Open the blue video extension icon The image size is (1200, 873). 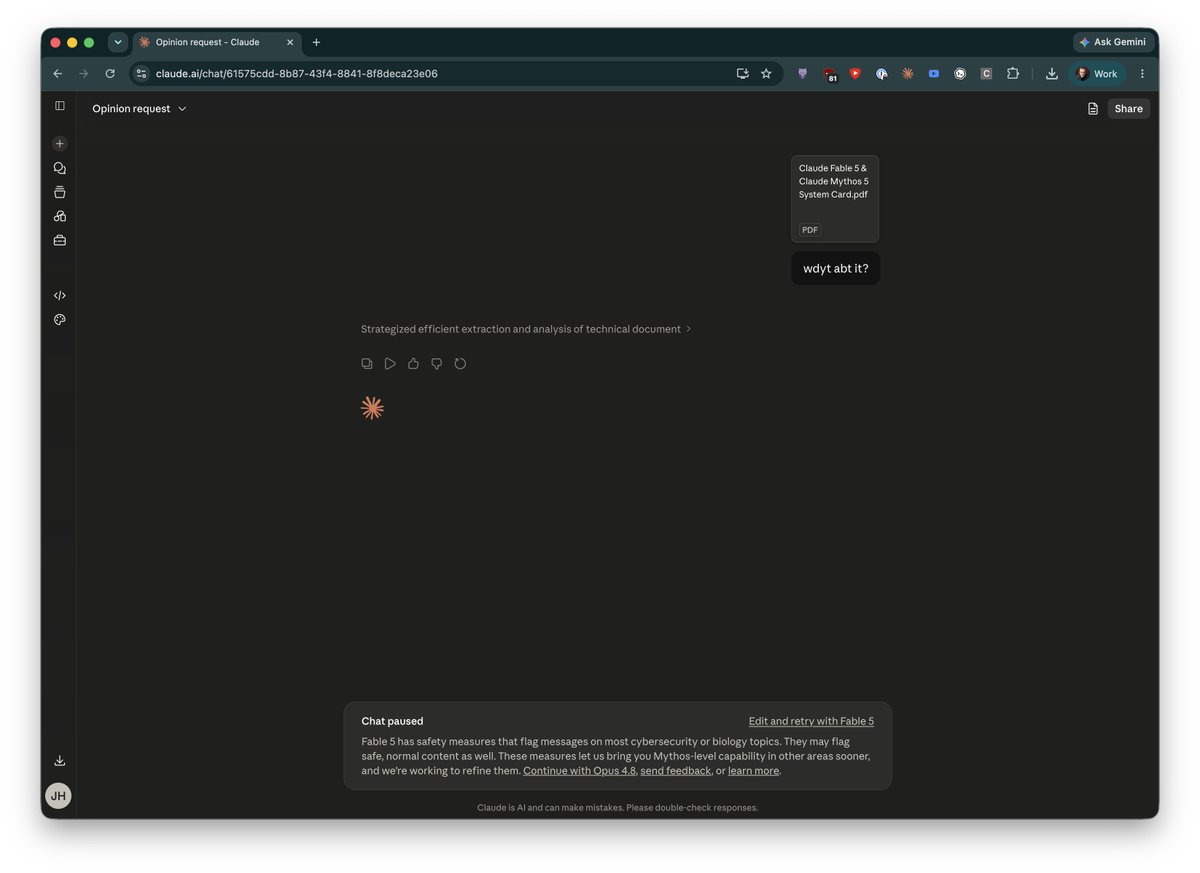click(933, 74)
